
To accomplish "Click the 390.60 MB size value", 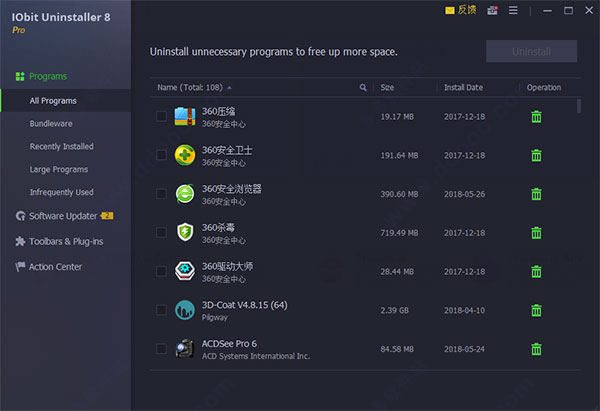I will pos(399,194).
